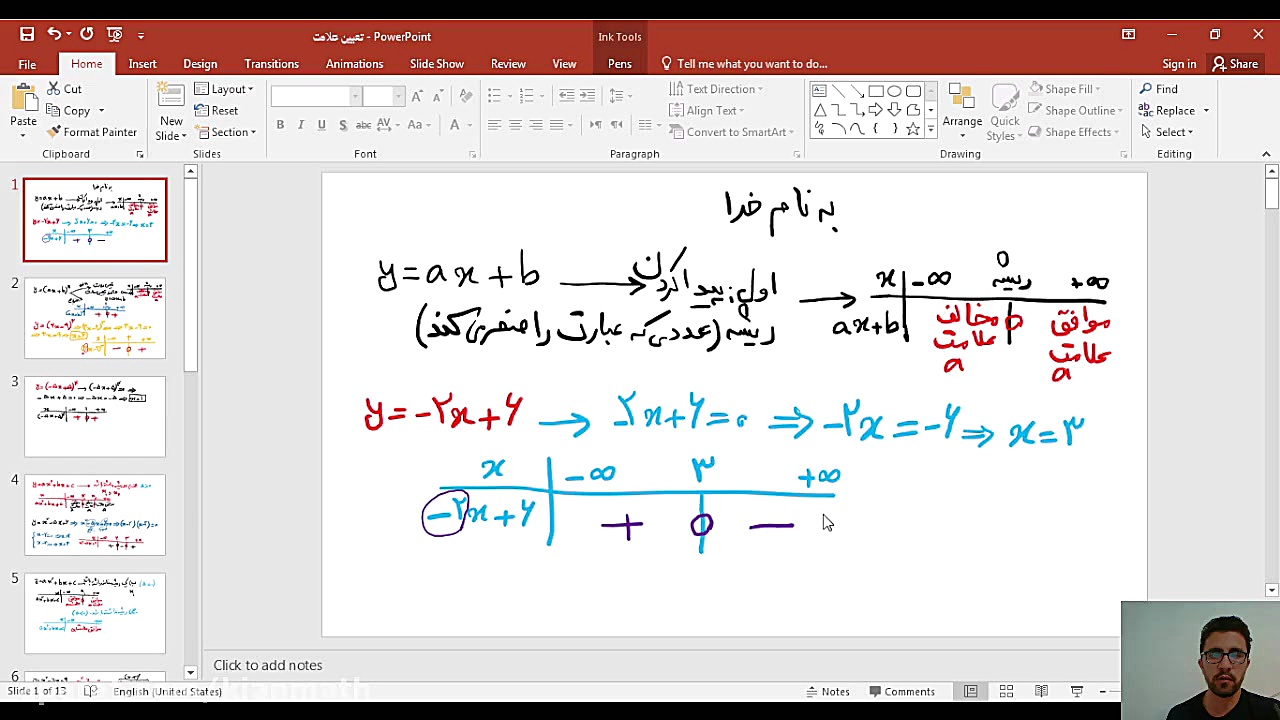
Task: Increase the font size
Action: click(x=418, y=96)
